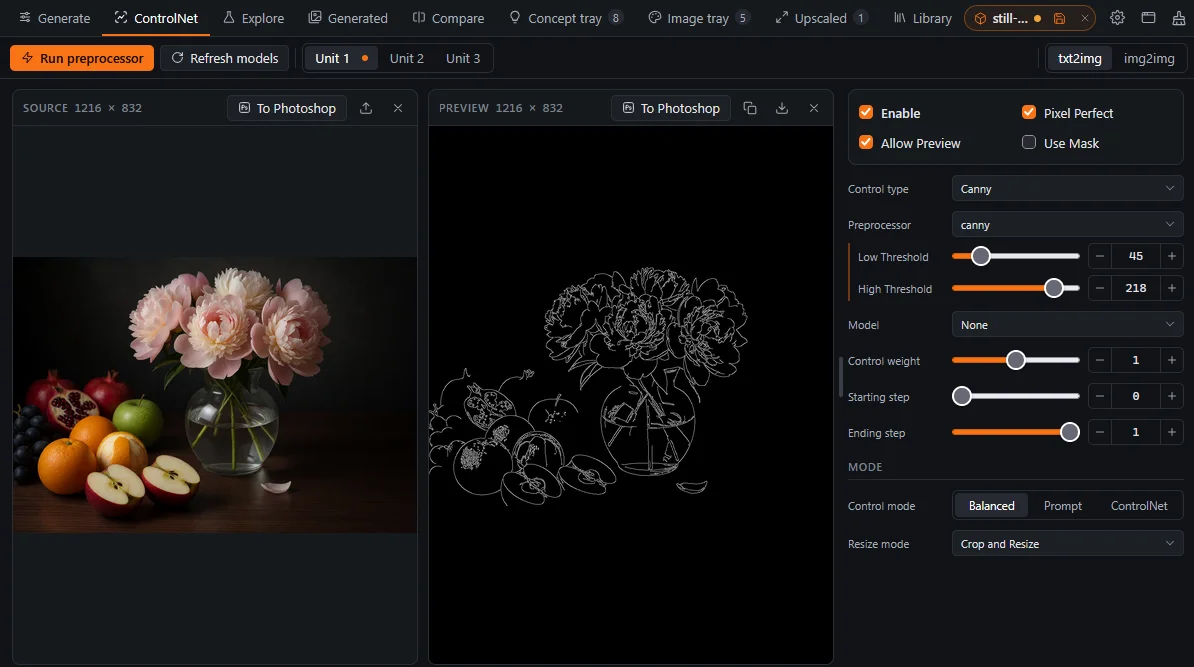1194x667 pixels.
Task: Increase Starting step with the plus button
Action: [x=1172, y=396]
